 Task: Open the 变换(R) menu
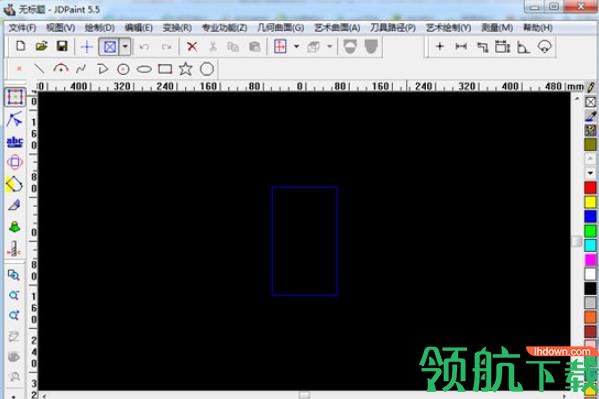click(177, 28)
